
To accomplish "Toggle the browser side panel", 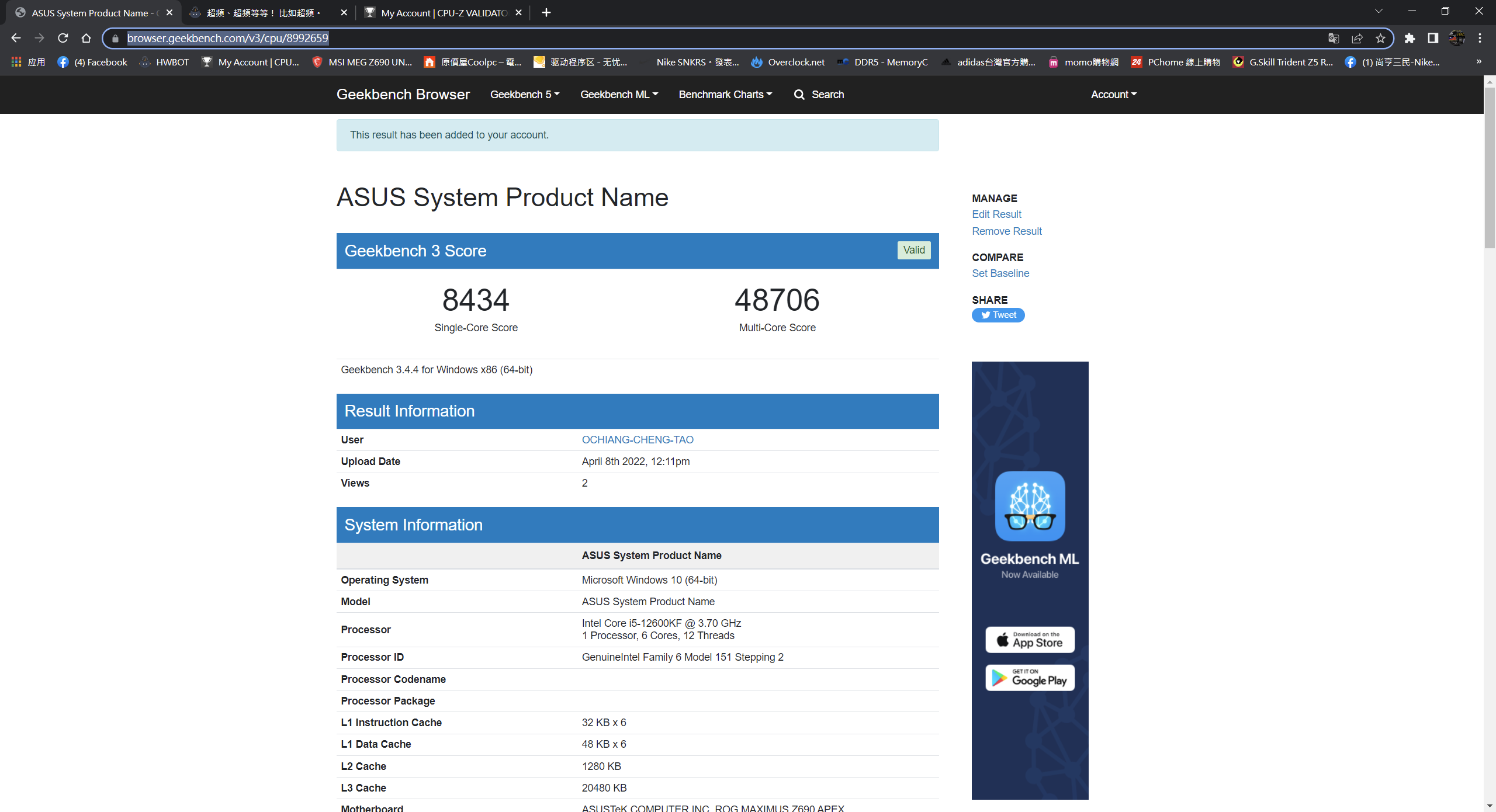I will click(1432, 38).
